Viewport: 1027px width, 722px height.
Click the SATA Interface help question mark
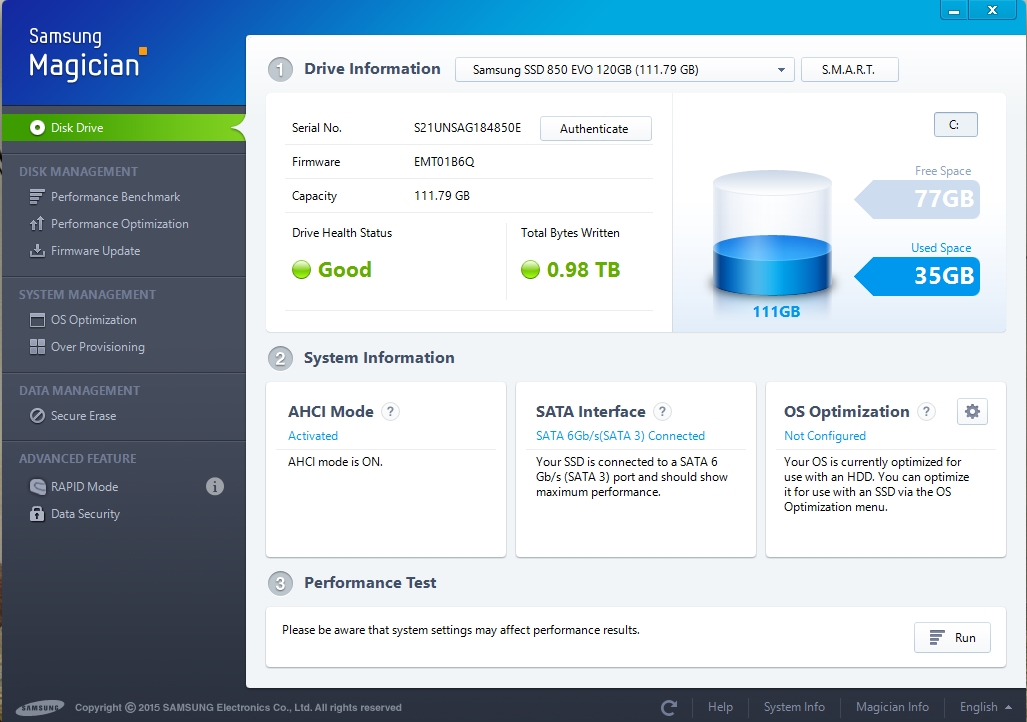coord(662,411)
